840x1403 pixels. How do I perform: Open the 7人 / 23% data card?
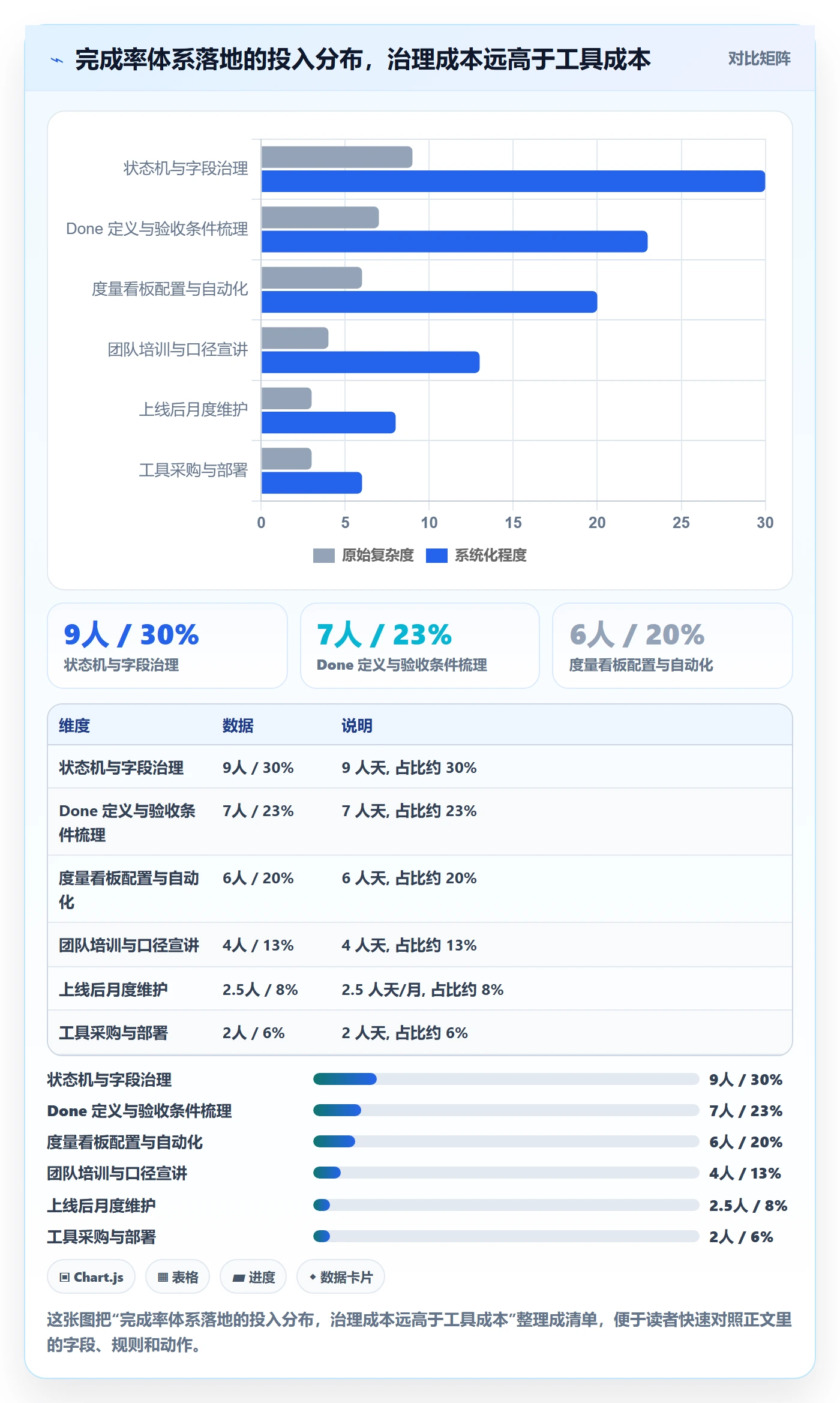pyautogui.click(x=420, y=646)
